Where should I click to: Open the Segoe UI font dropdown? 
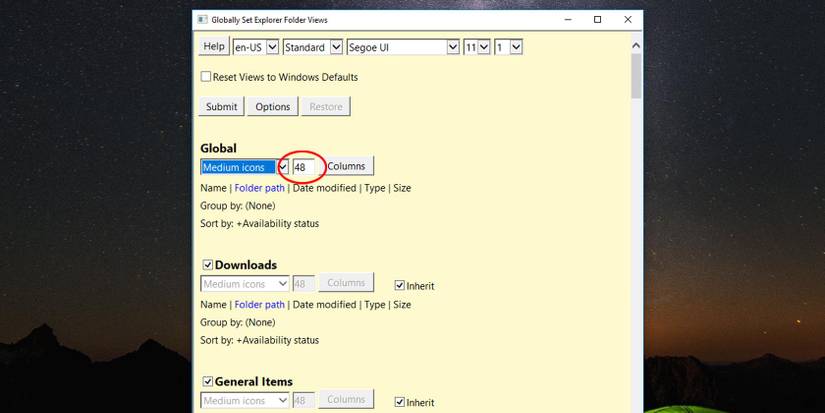point(403,47)
